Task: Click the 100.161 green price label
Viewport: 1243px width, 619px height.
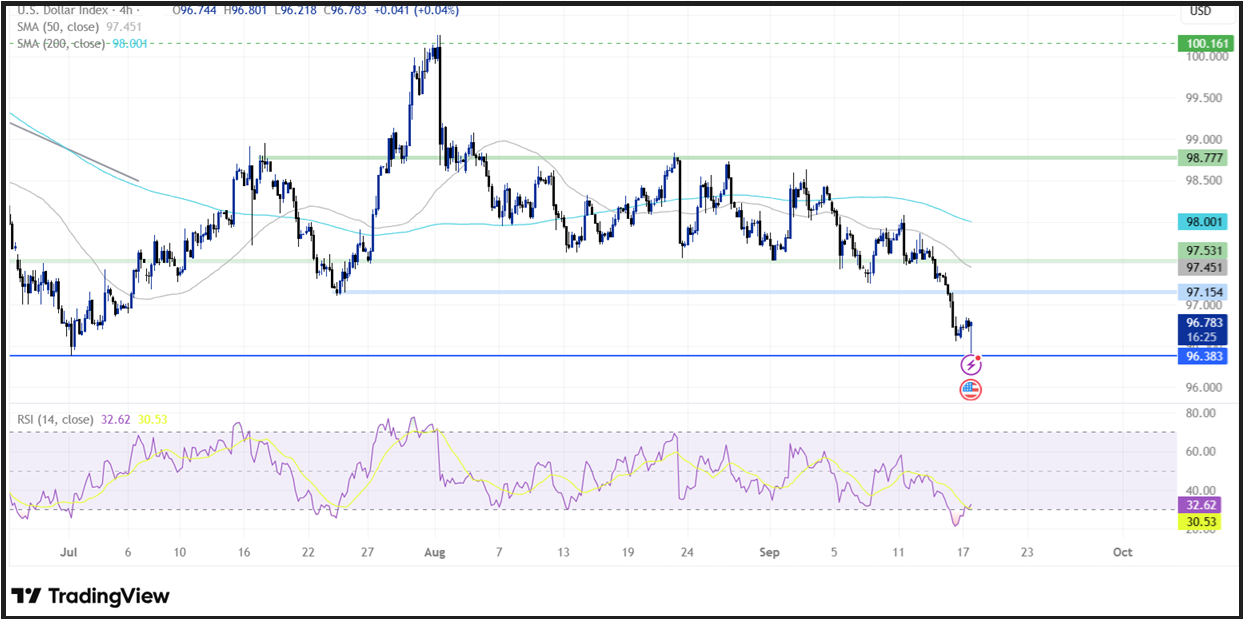Action: [1205, 43]
